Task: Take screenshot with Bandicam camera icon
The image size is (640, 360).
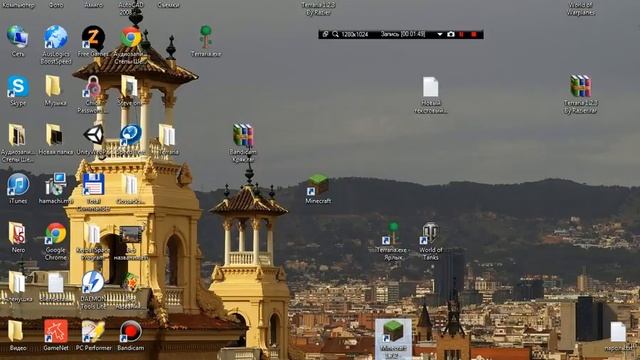Action: point(451,35)
